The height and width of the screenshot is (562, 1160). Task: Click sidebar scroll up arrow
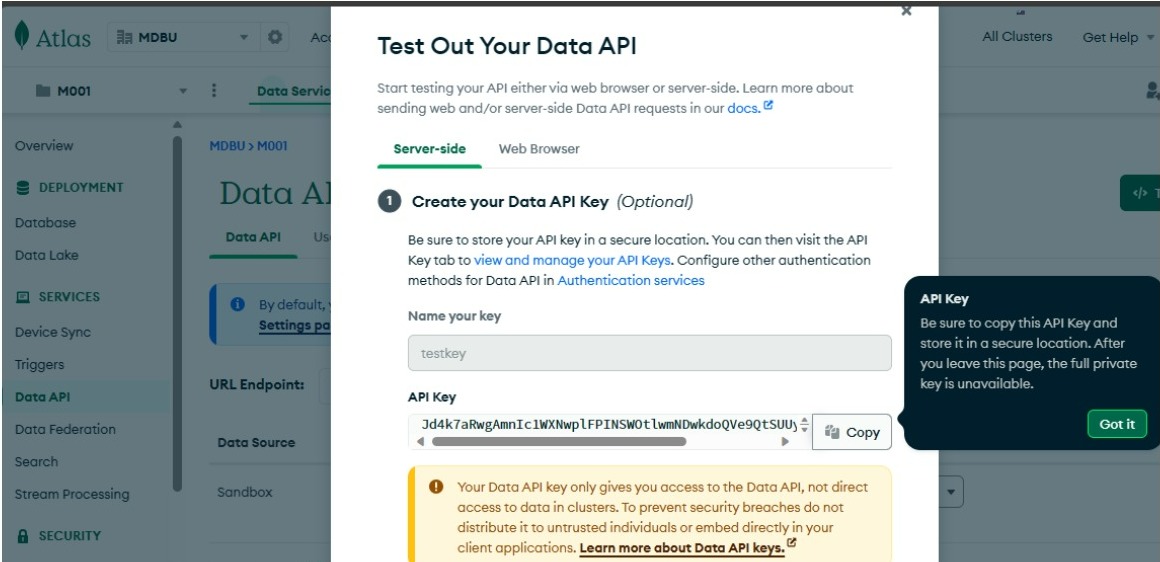177,124
